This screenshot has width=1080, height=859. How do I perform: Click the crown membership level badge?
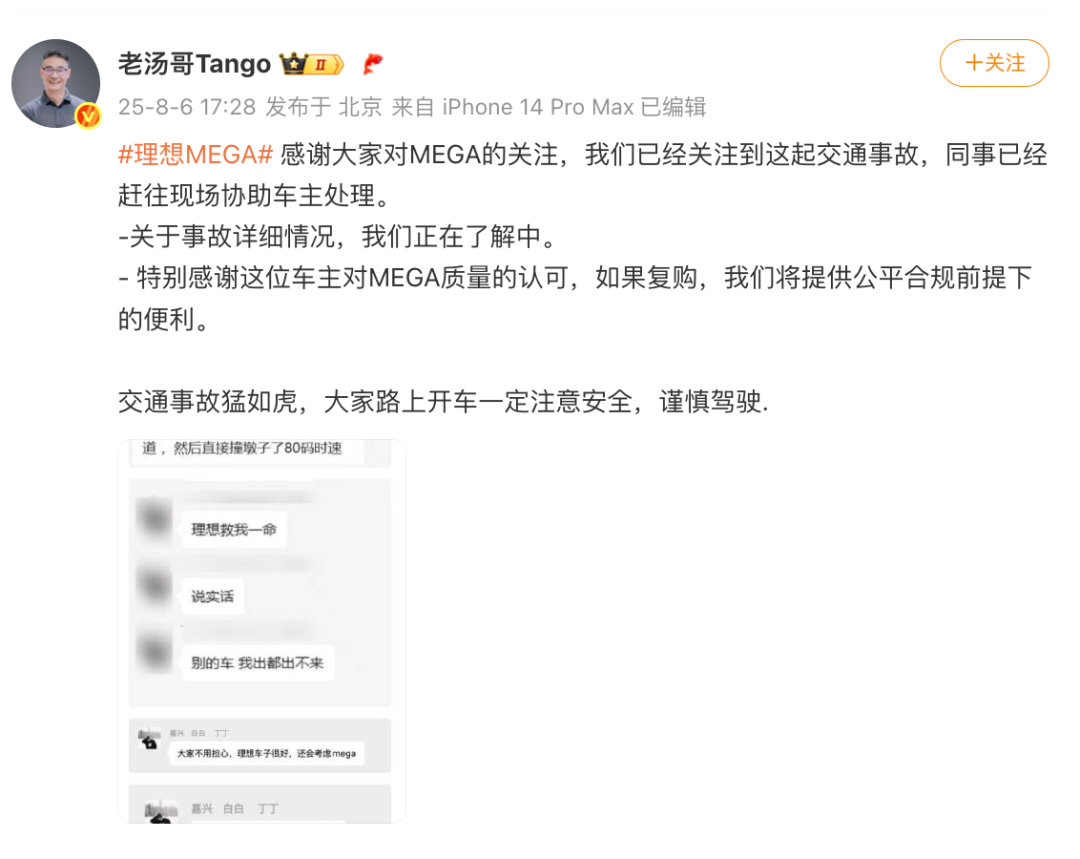tap(311, 64)
